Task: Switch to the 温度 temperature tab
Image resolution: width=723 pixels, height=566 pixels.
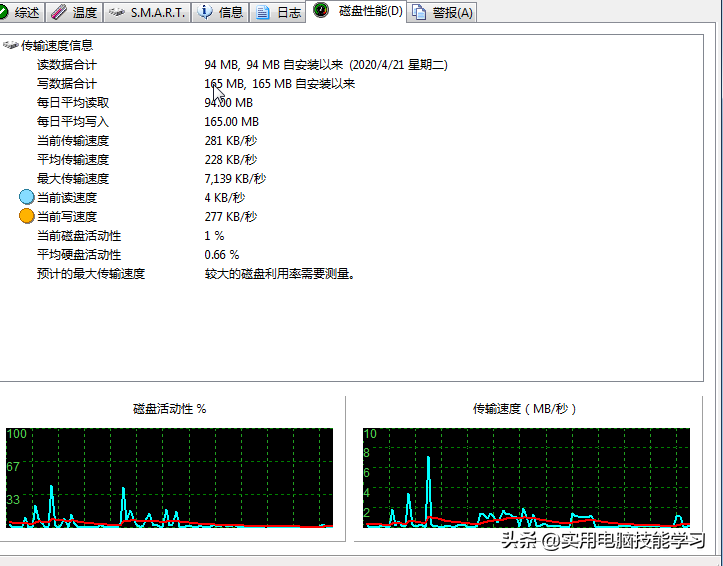Action: point(74,12)
